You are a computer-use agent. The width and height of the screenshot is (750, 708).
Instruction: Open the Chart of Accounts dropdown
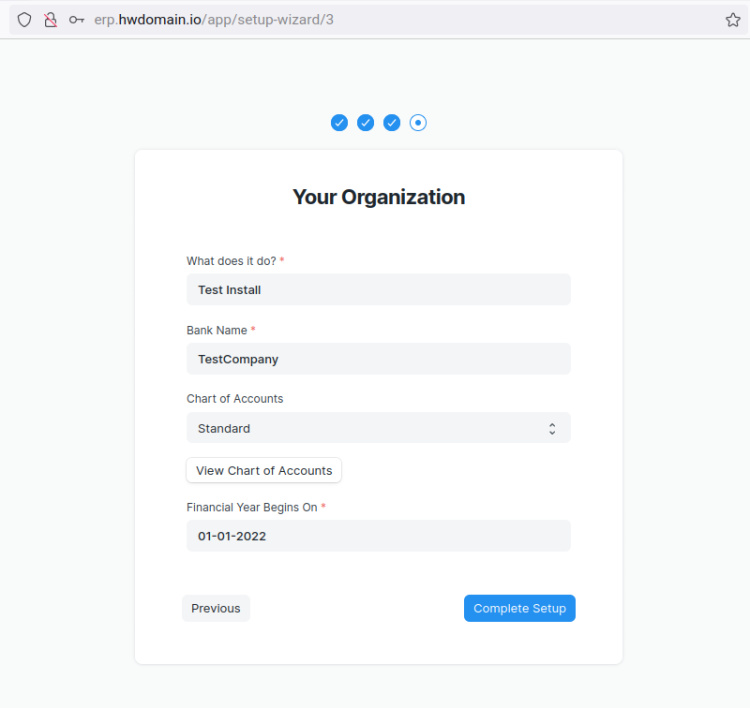click(x=378, y=428)
